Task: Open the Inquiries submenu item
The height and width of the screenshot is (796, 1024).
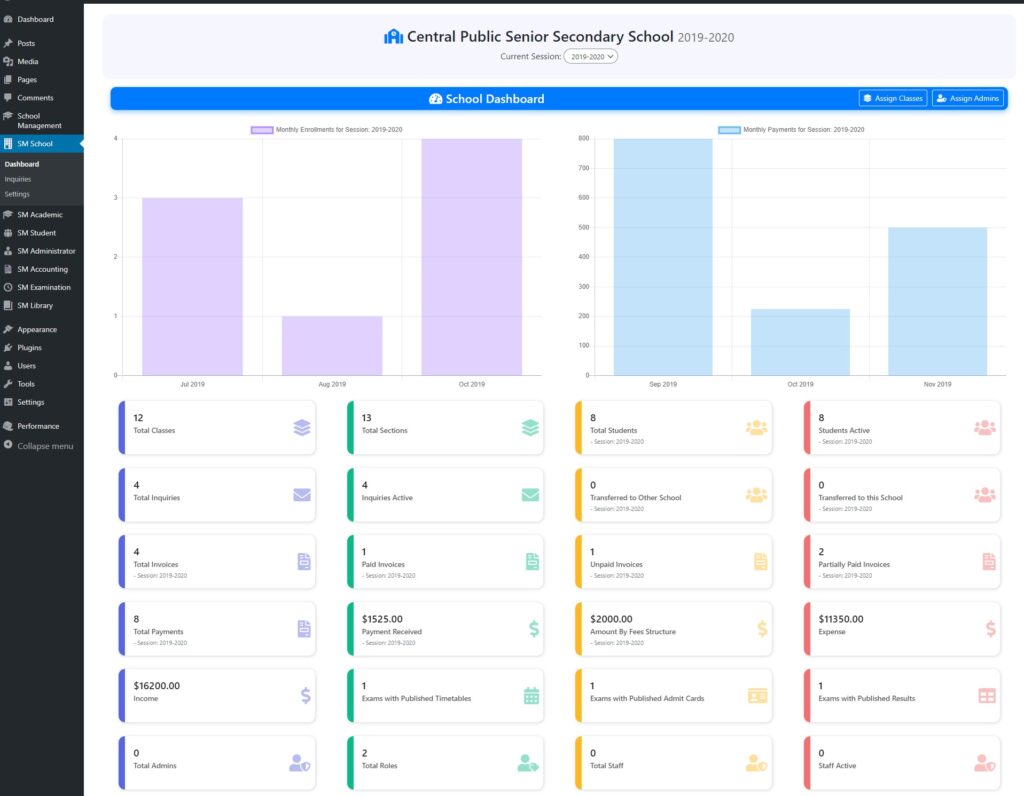Action: coord(18,179)
